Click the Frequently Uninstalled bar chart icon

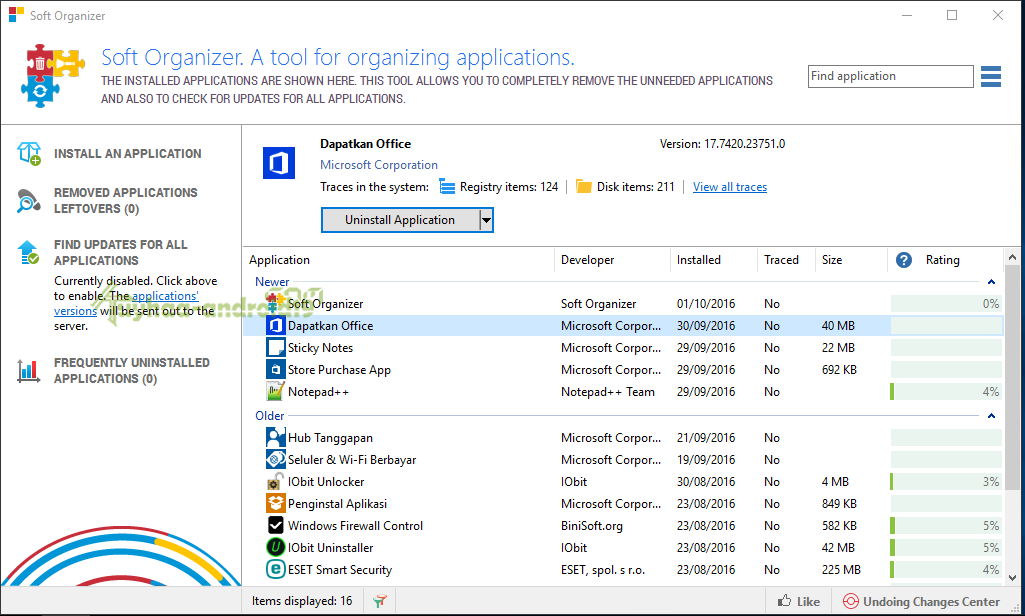[28, 371]
